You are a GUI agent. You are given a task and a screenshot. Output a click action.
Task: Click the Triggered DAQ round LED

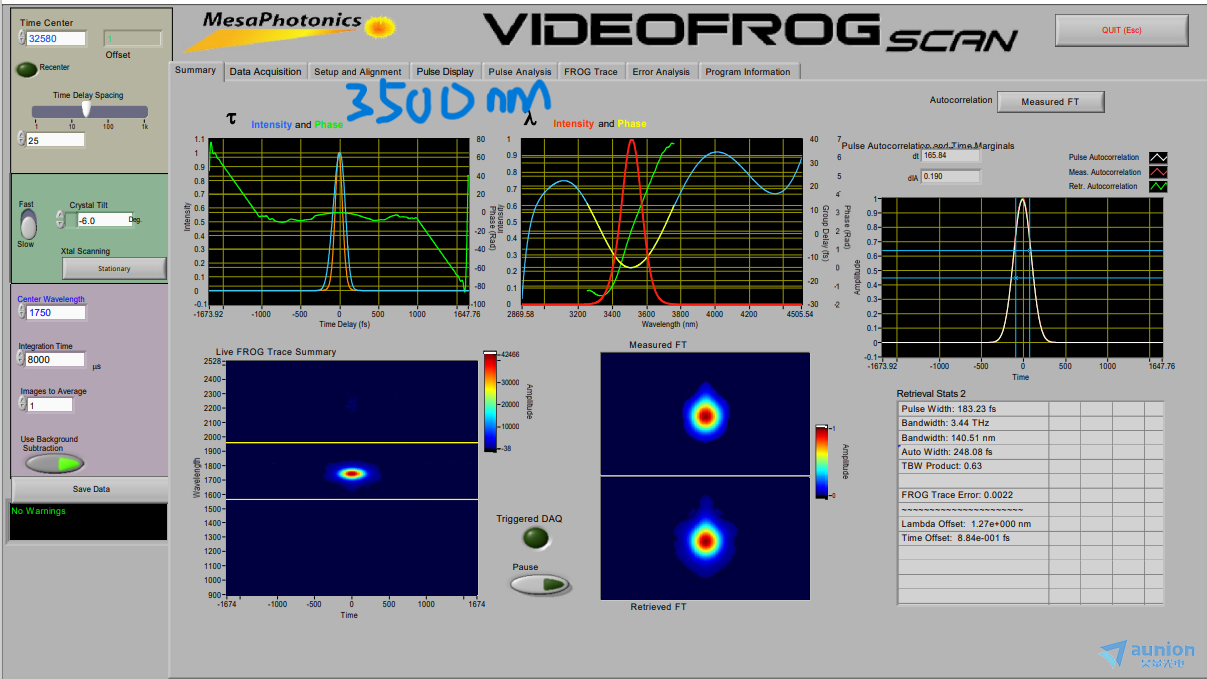[537, 539]
